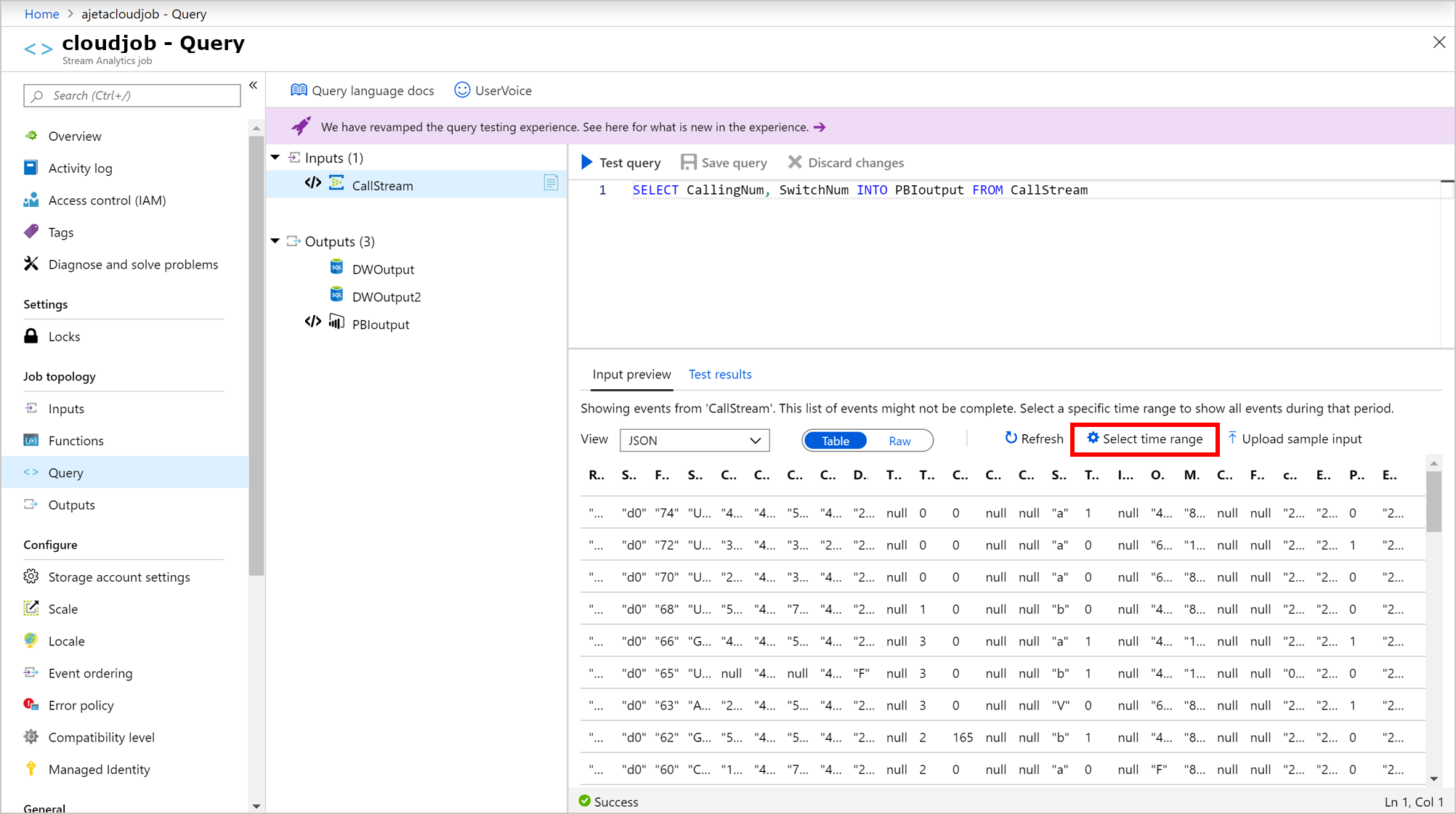Click the Query menu item

[x=65, y=472]
